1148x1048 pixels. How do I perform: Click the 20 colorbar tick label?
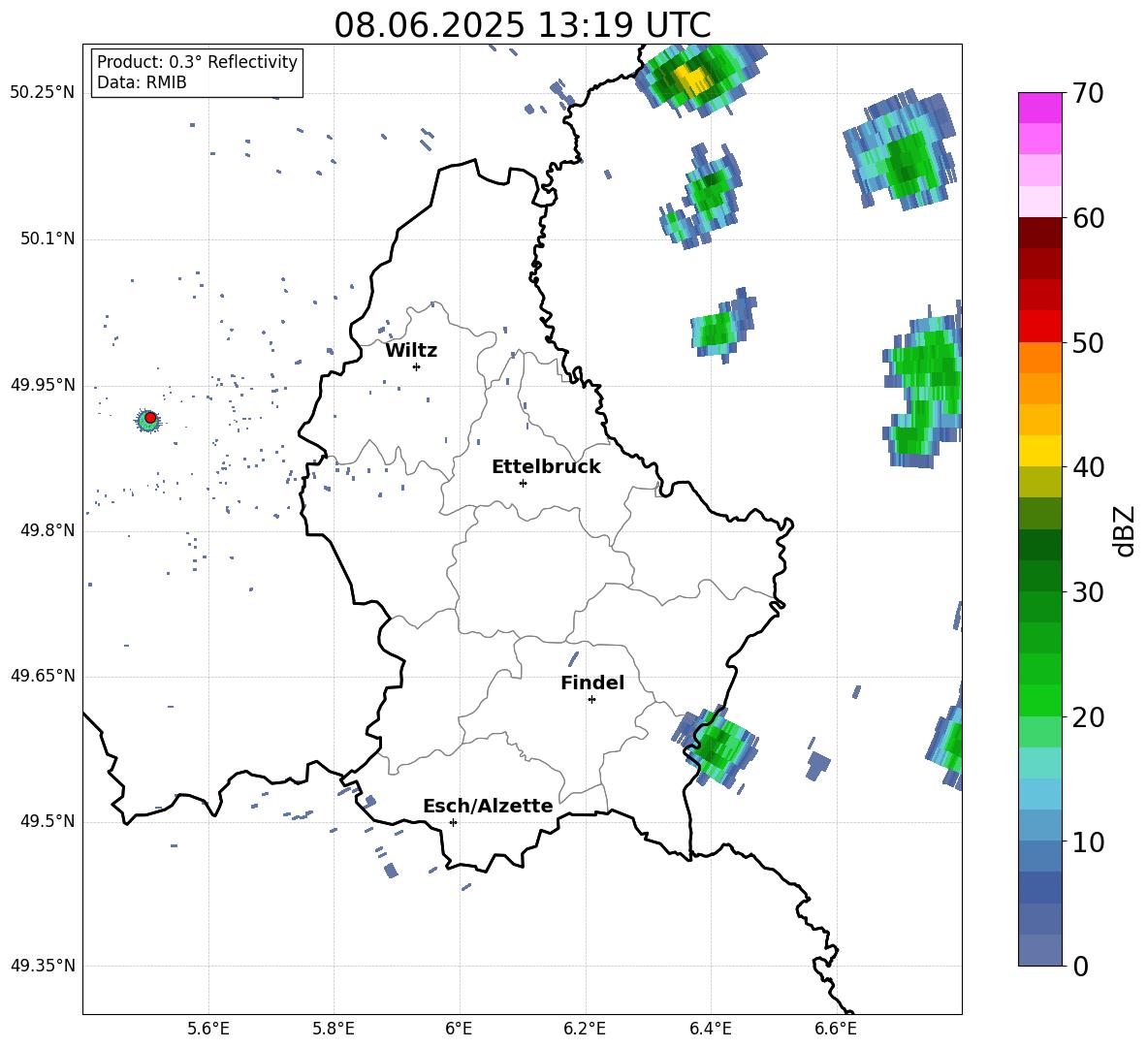click(x=1088, y=716)
